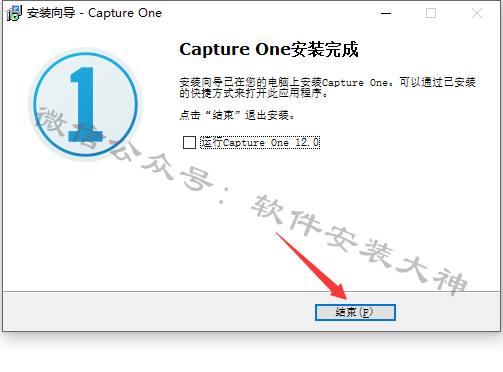
Task: Click the label 运行Capture One 12.0
Action: [260, 143]
